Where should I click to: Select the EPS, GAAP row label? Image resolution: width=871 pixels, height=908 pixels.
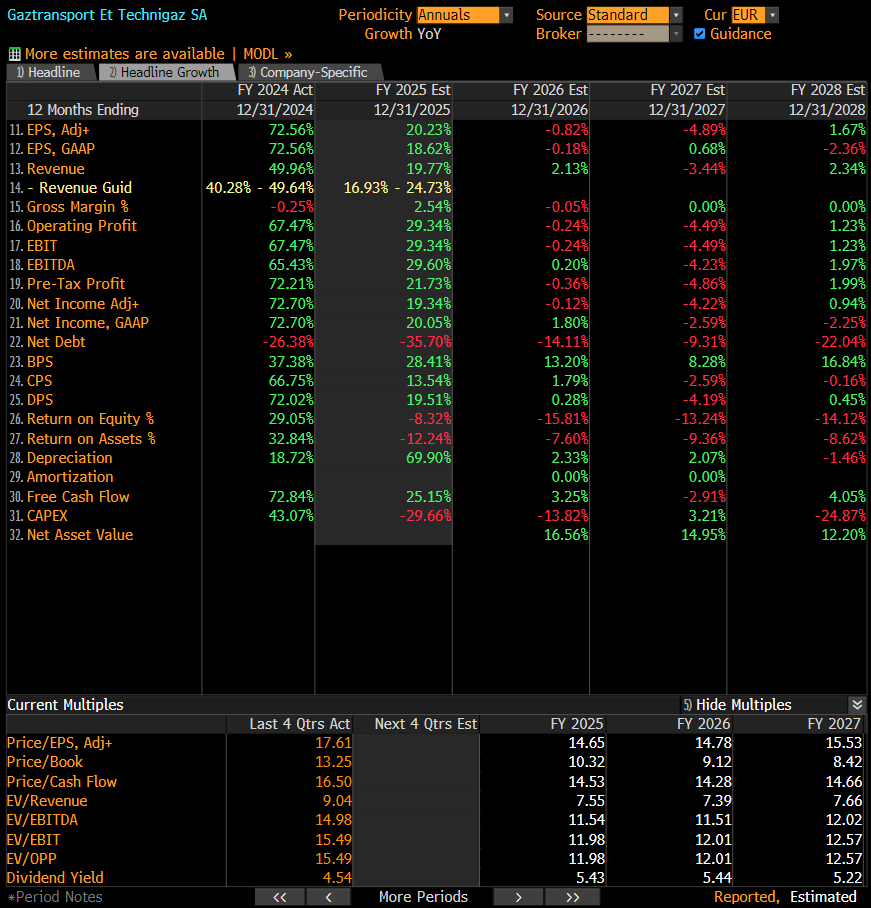pyautogui.click(x=61, y=149)
